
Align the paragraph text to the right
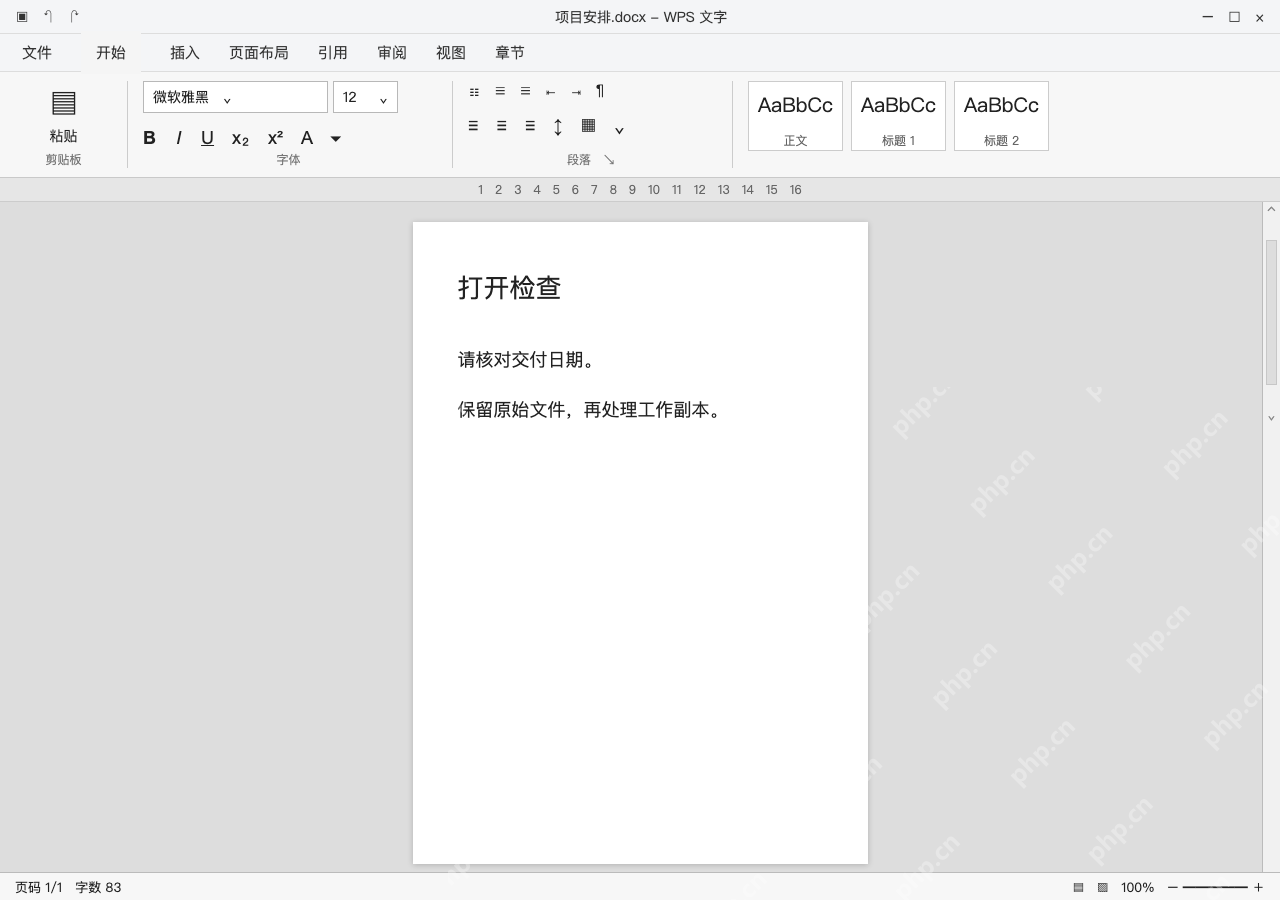(530, 126)
